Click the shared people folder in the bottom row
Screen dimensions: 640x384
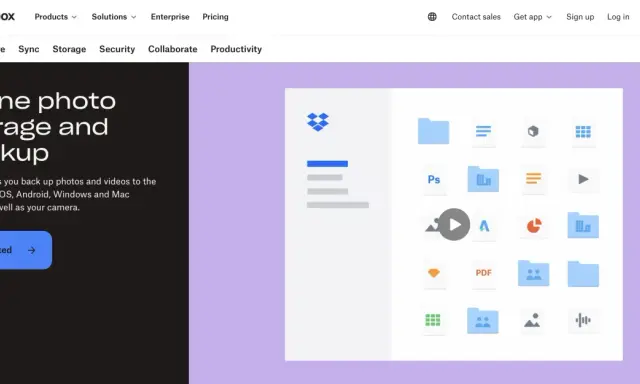tap(483, 321)
